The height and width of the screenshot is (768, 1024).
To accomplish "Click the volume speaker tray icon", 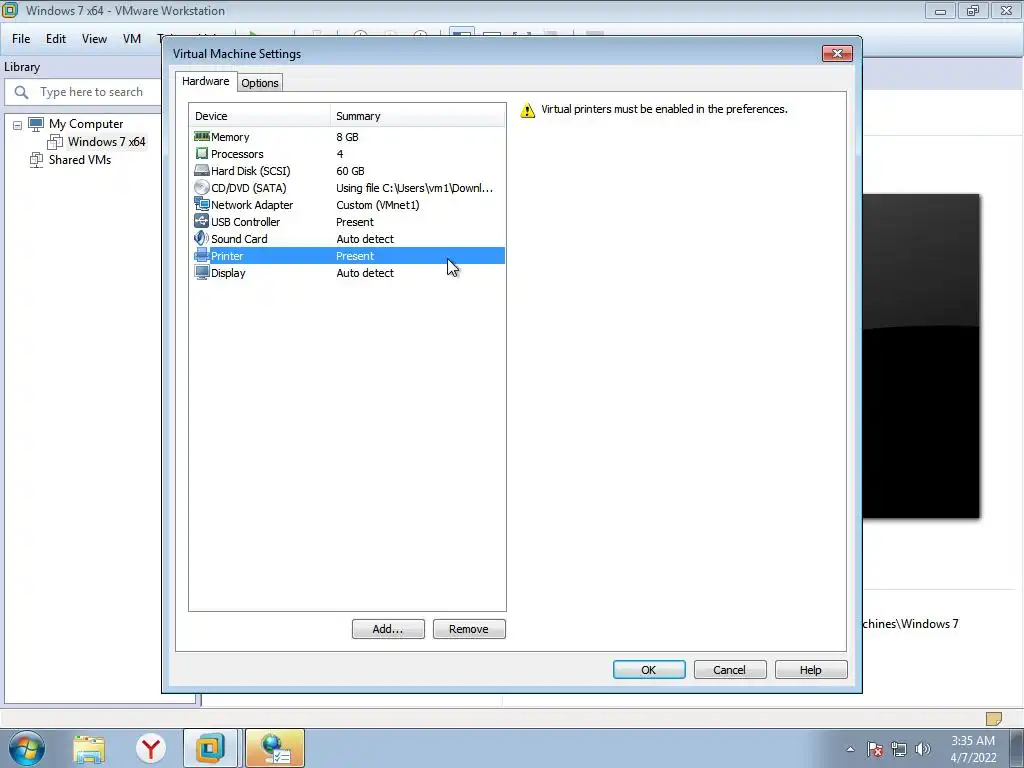I will (x=923, y=749).
